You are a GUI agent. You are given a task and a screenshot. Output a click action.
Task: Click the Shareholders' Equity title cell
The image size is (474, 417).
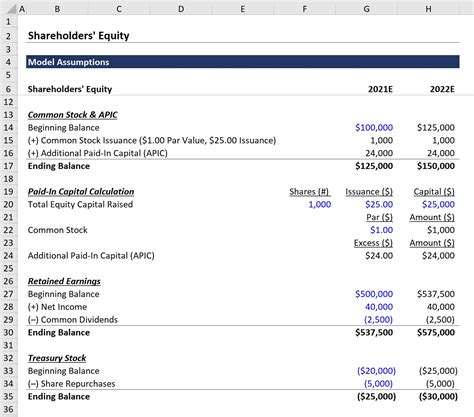pos(78,36)
